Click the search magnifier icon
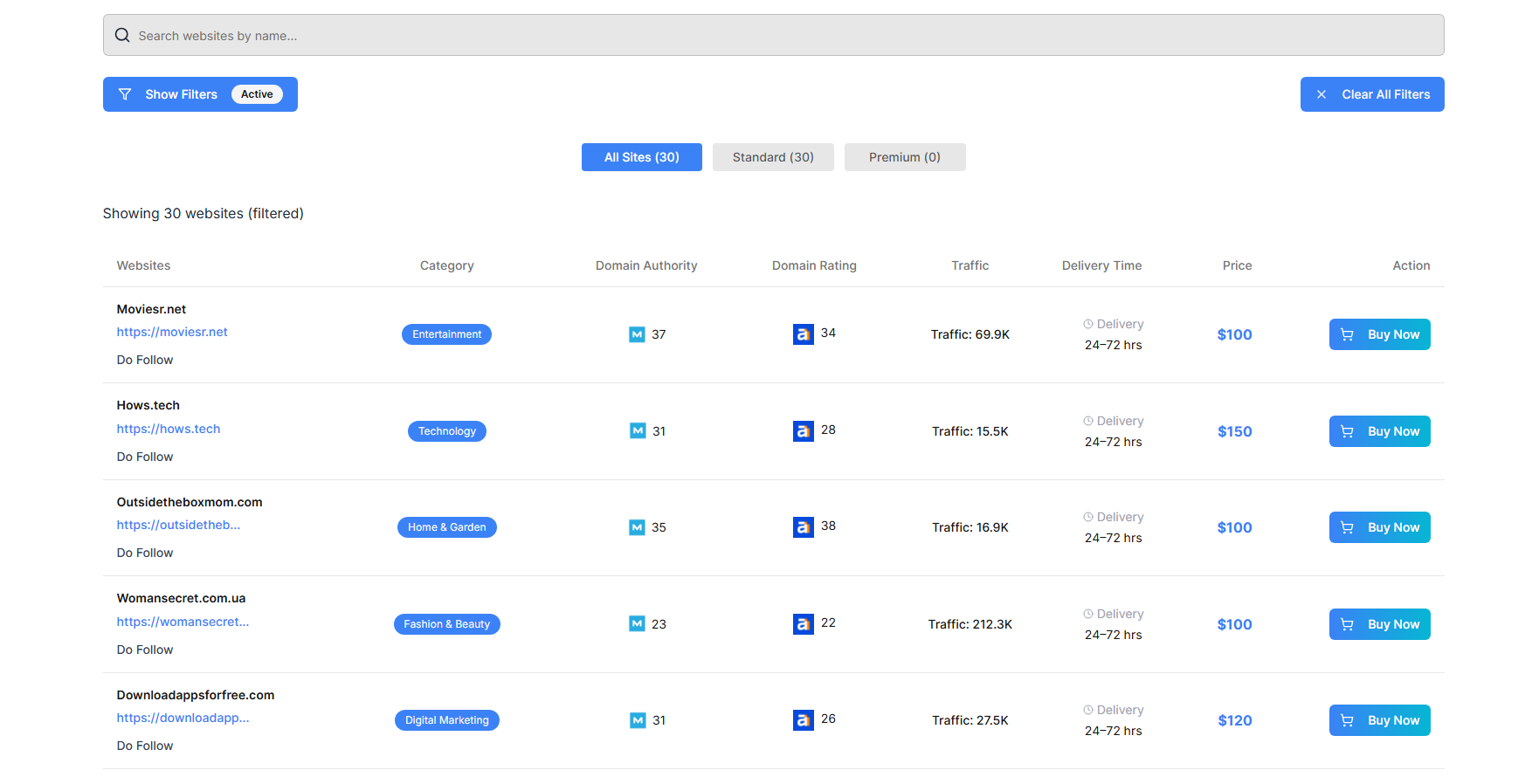Screen dimensions: 1539x784 (x=122, y=36)
